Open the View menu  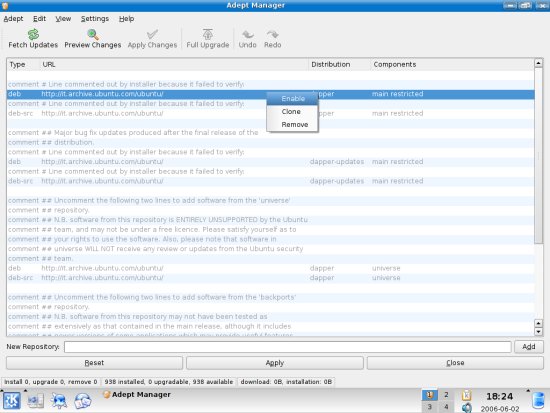click(63, 19)
